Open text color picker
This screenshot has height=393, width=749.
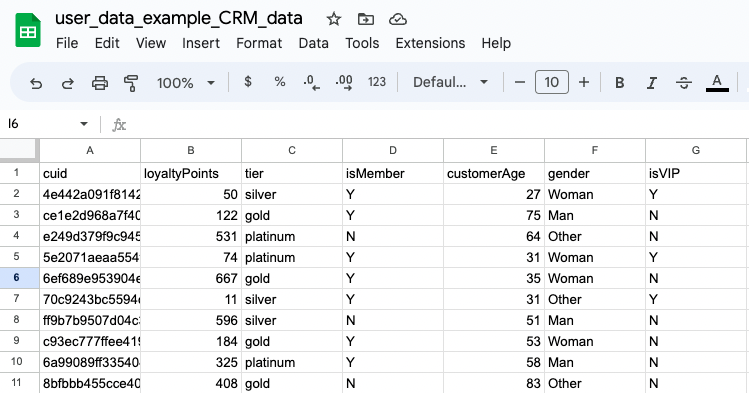point(717,83)
